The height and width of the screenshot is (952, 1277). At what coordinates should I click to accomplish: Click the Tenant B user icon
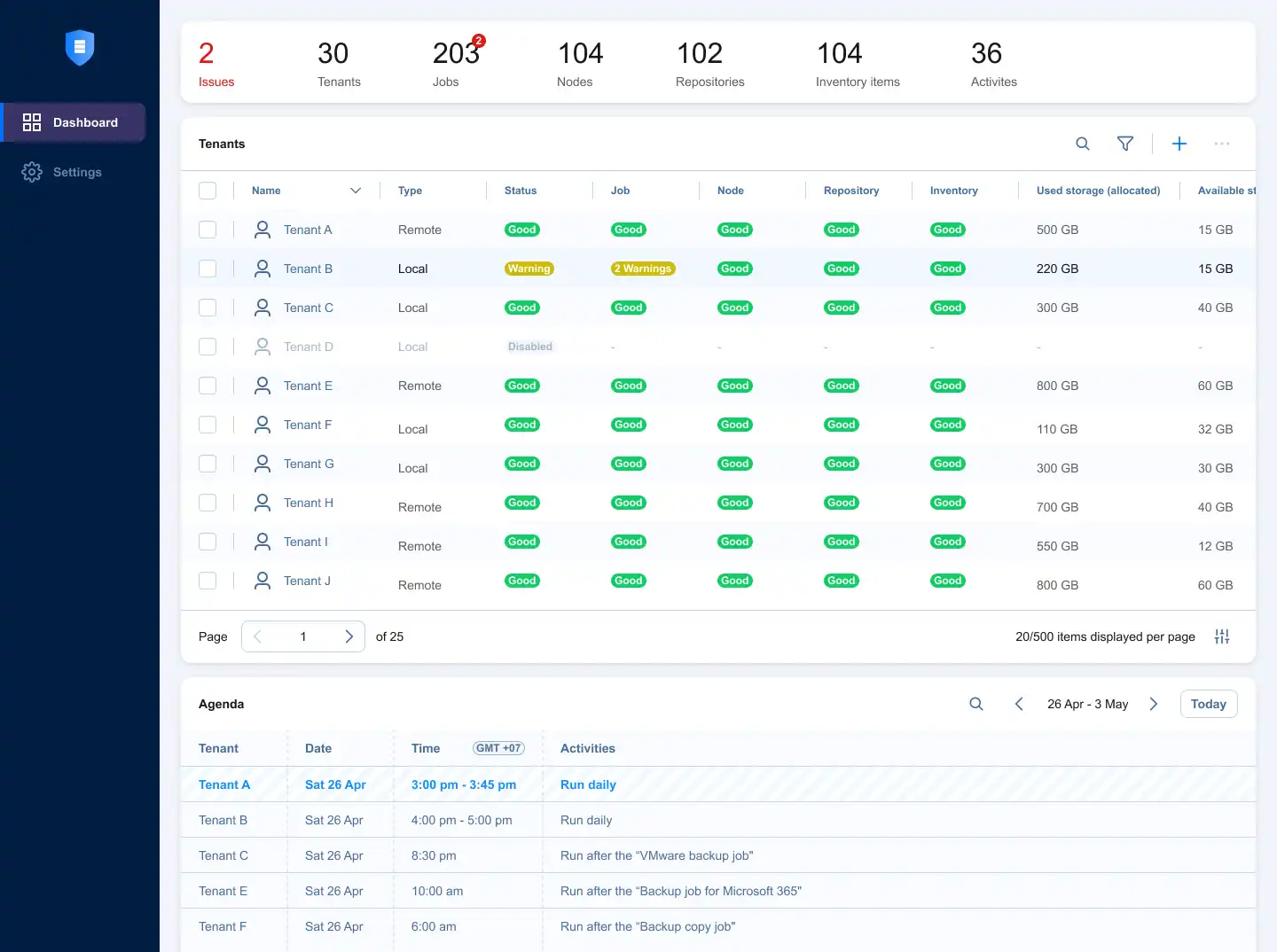point(262,269)
